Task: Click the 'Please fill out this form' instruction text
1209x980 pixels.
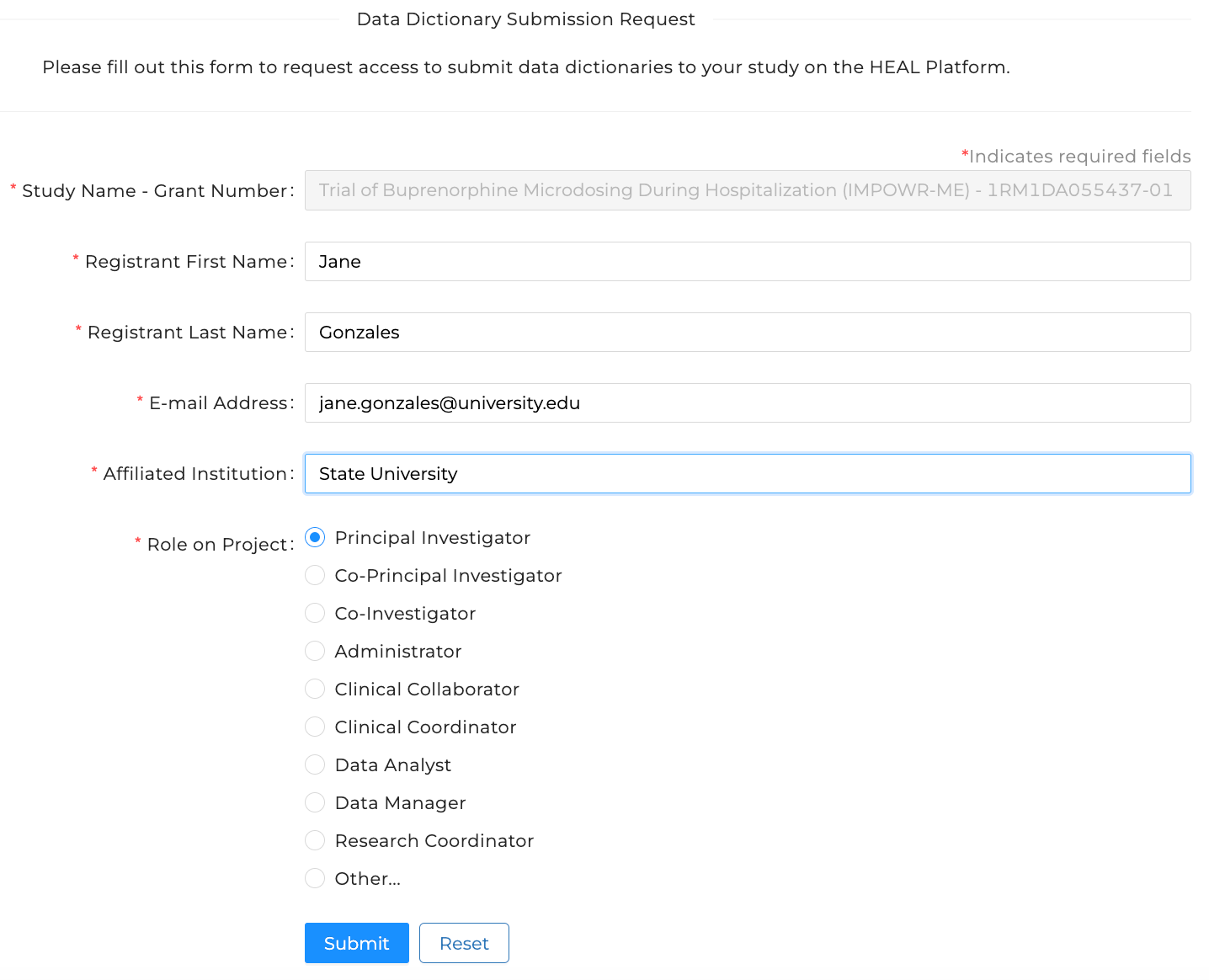Action: click(526, 67)
